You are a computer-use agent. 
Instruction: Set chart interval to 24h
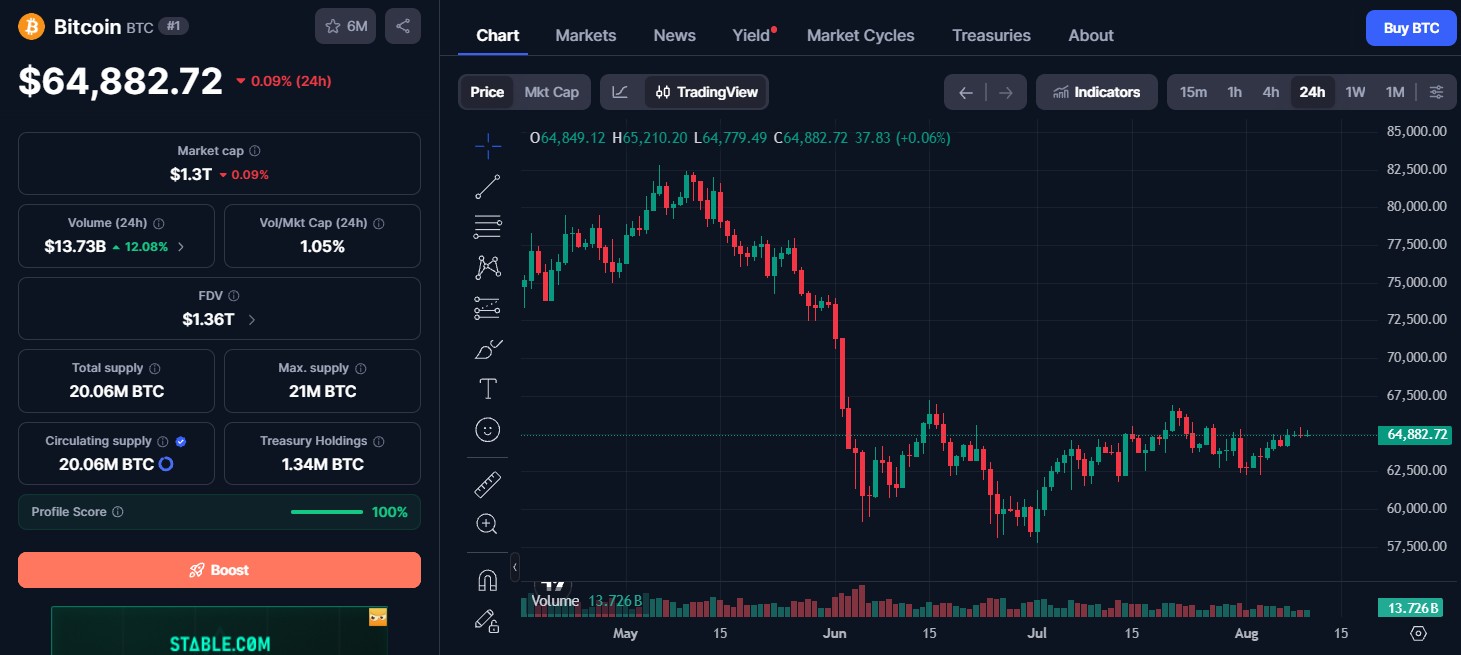[x=1312, y=92]
